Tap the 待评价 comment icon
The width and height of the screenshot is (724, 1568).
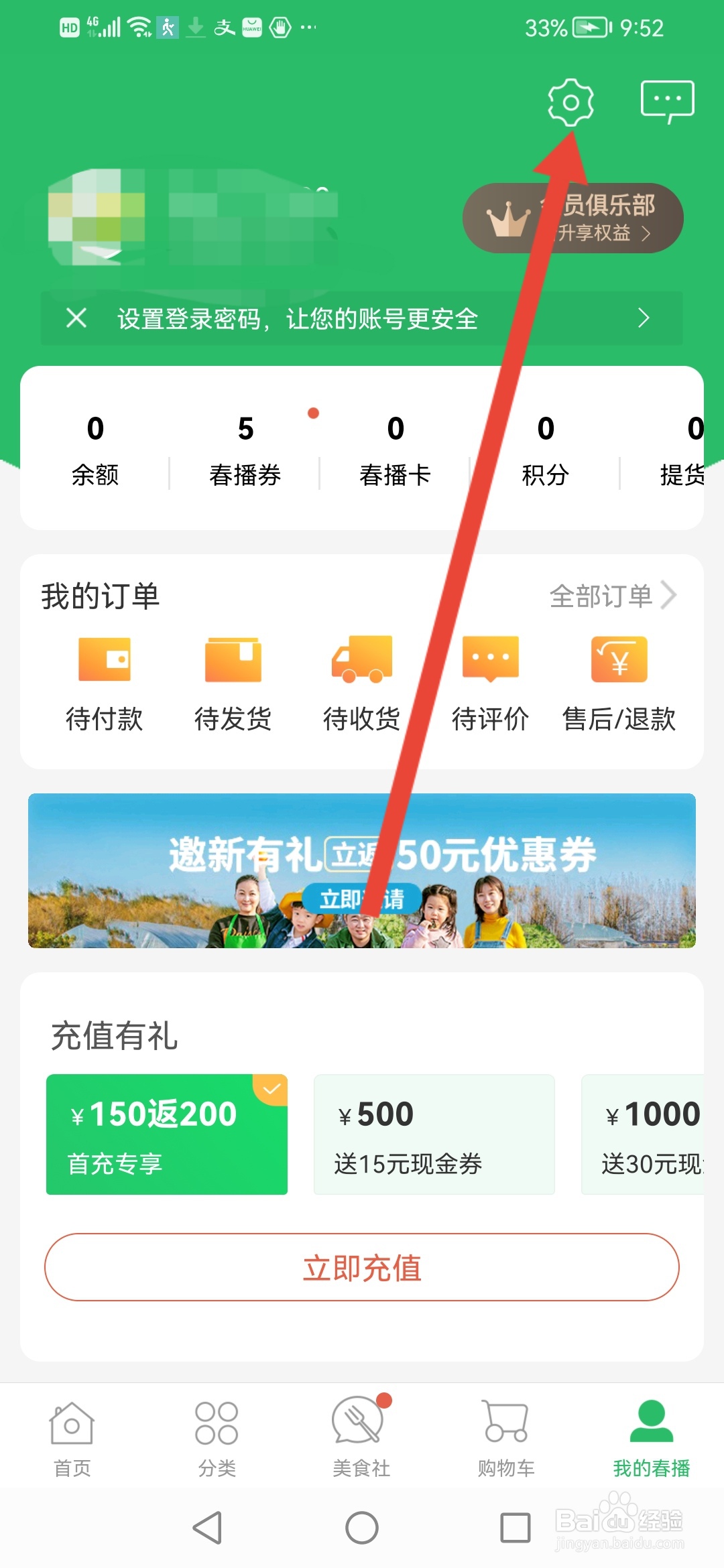click(491, 659)
